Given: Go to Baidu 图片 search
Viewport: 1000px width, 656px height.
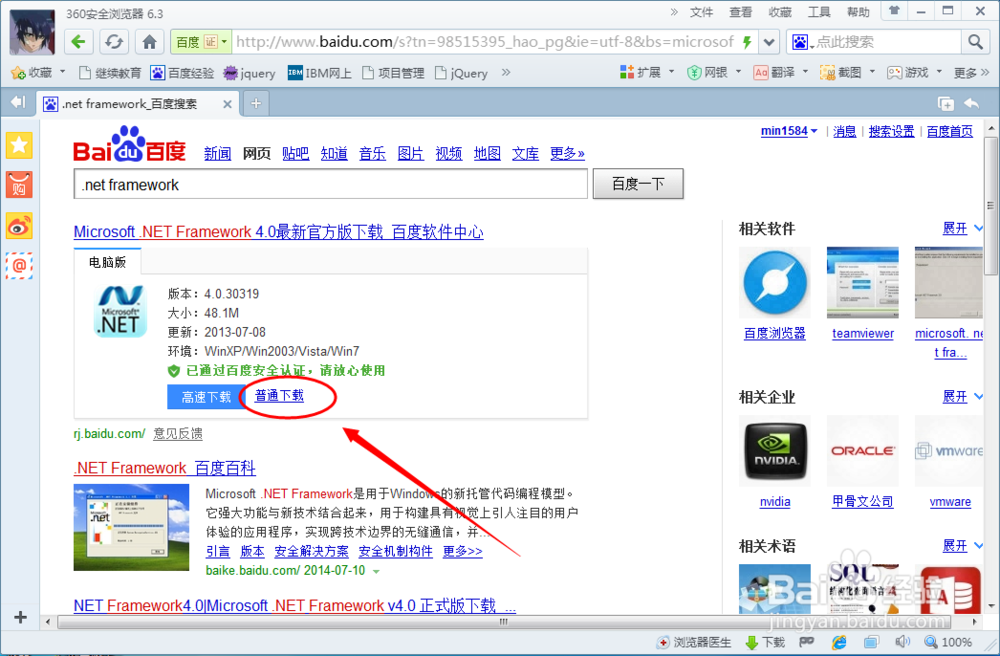Looking at the screenshot, I should [411, 153].
